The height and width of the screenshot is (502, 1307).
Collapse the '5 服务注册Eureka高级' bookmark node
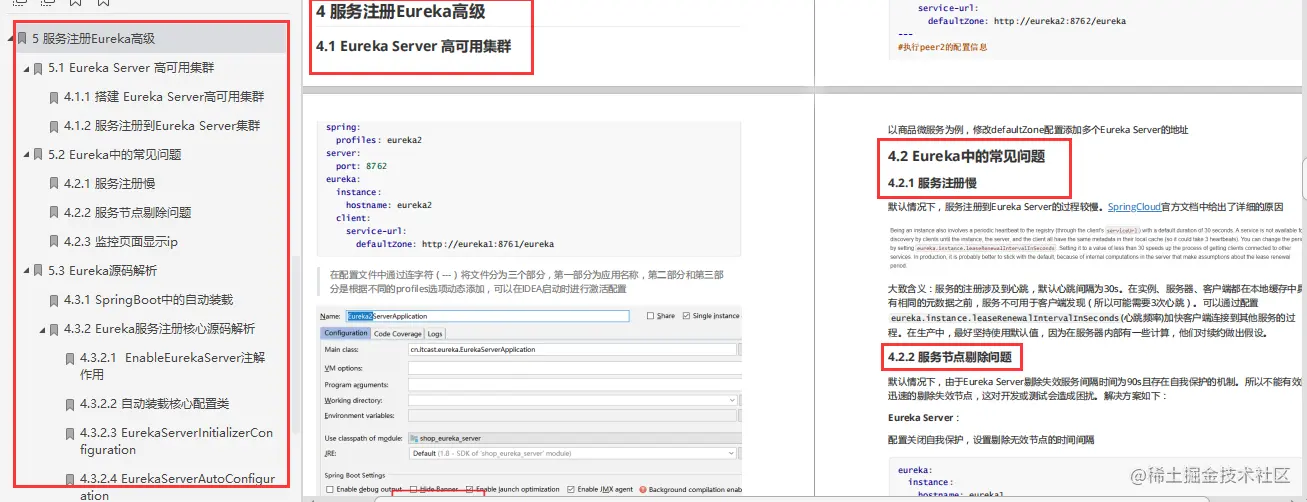click(x=10, y=39)
